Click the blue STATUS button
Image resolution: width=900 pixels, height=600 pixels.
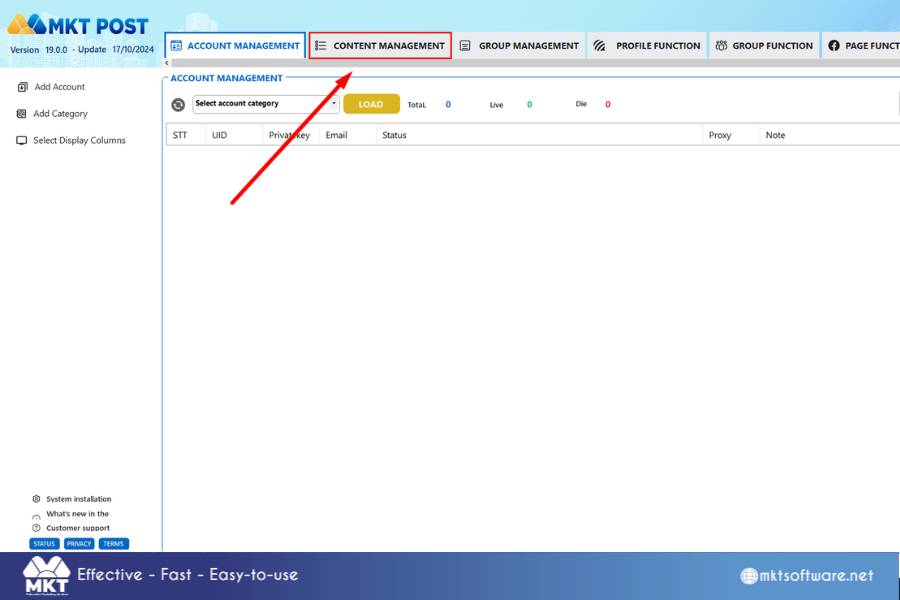pyautogui.click(x=44, y=544)
